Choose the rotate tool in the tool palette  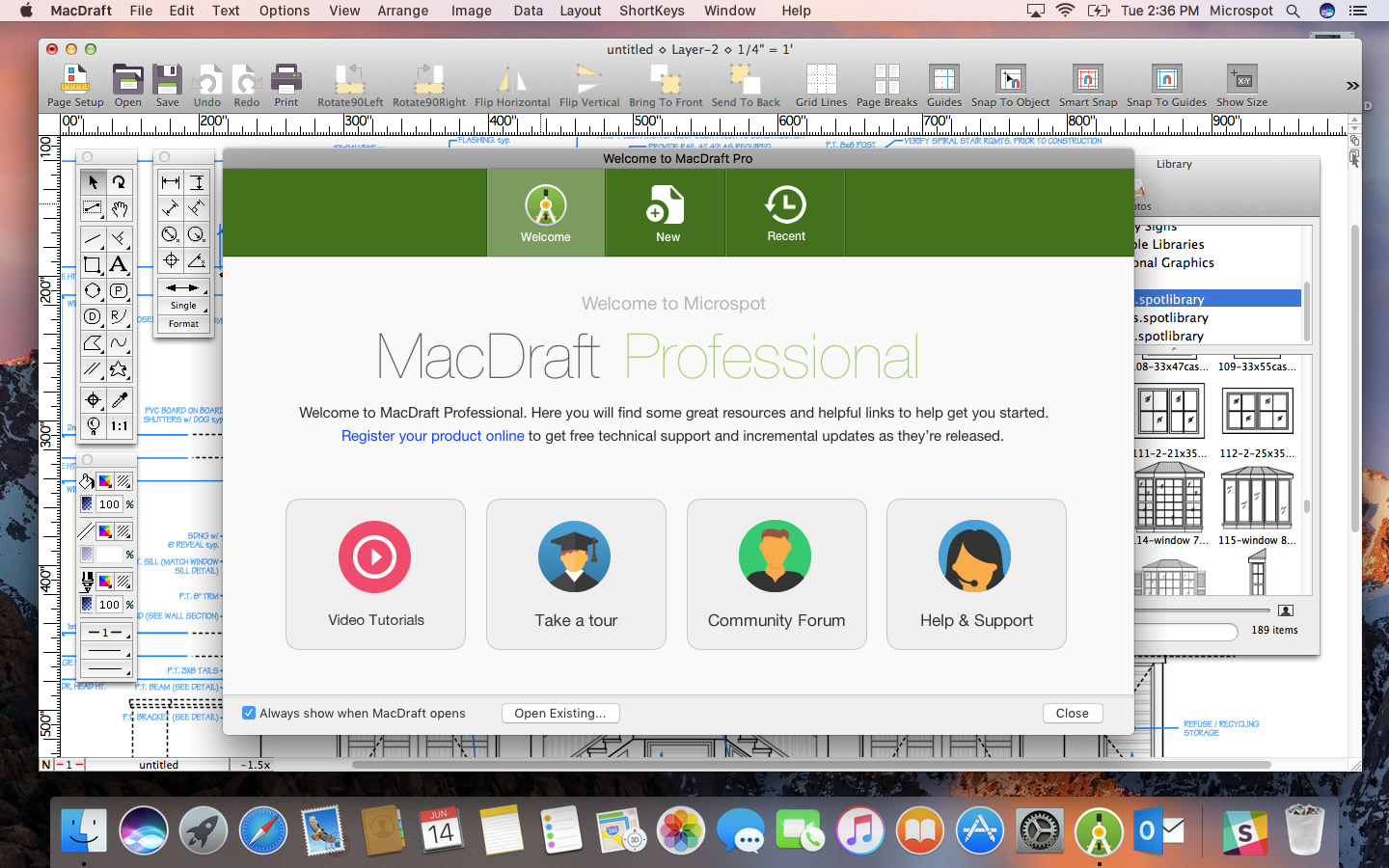coord(119,181)
